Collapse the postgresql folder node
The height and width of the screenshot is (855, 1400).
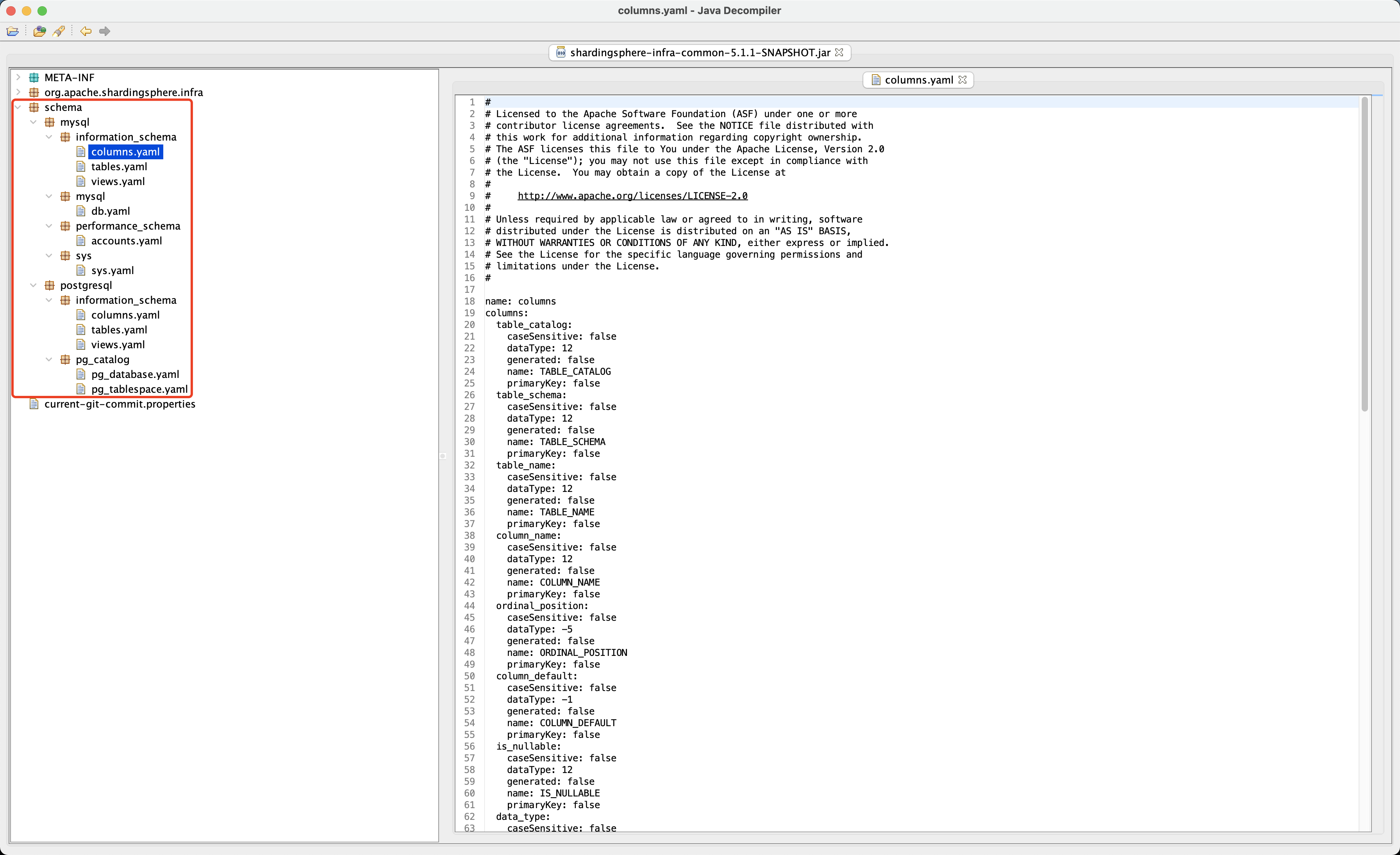click(x=34, y=285)
